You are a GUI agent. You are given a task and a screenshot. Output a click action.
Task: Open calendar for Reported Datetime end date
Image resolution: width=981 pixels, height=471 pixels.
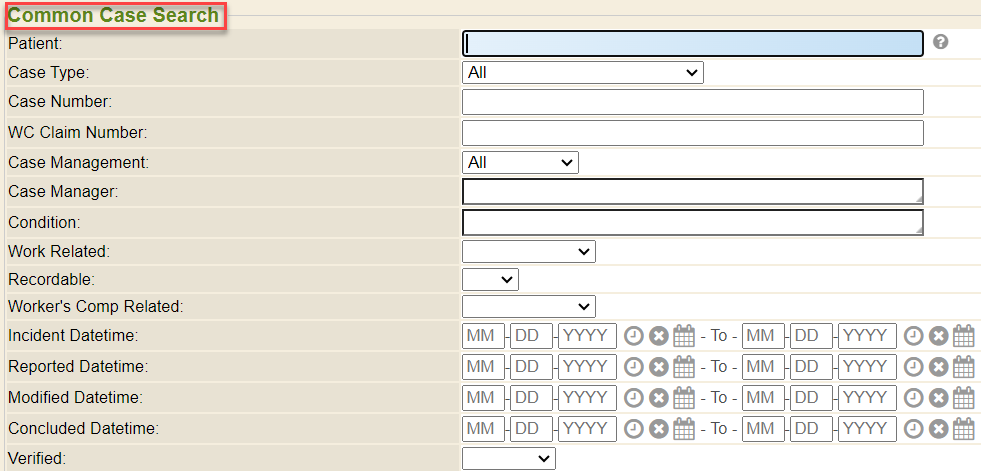click(963, 367)
